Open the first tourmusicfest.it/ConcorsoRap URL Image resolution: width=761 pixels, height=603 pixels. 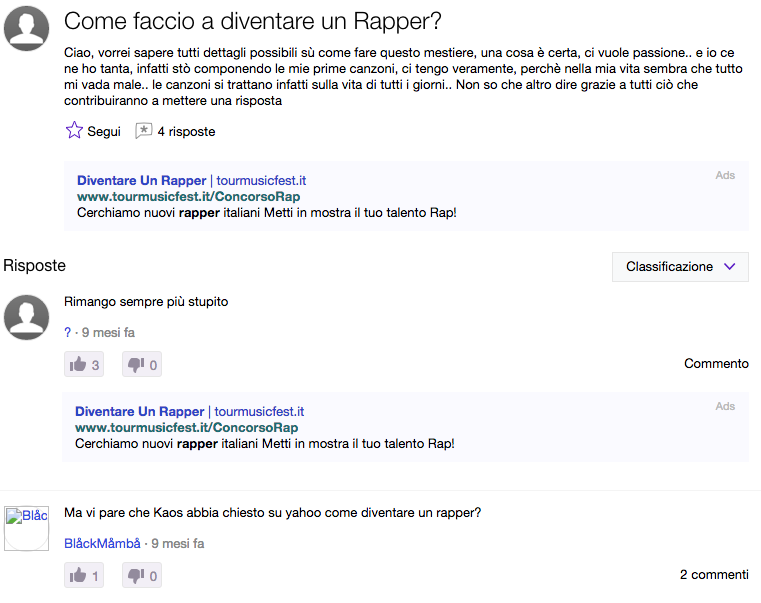point(189,197)
